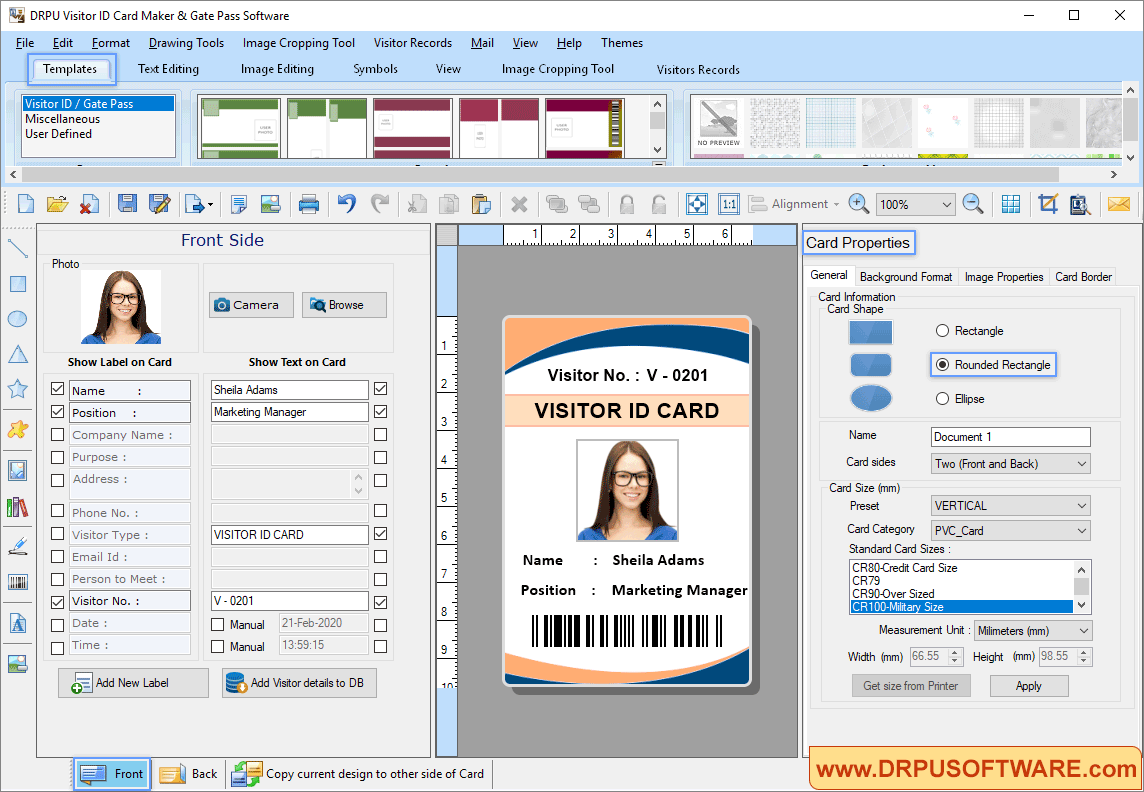Screen dimensions: 1144x792
Task: Switch to the Background Format tab
Action: tap(905, 276)
